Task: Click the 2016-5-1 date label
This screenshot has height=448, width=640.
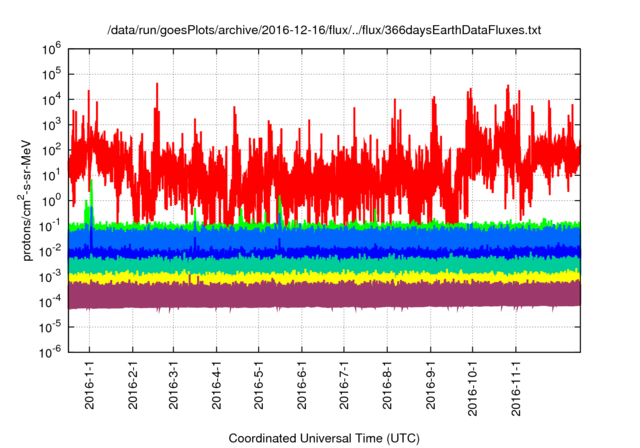Action: 258,385
